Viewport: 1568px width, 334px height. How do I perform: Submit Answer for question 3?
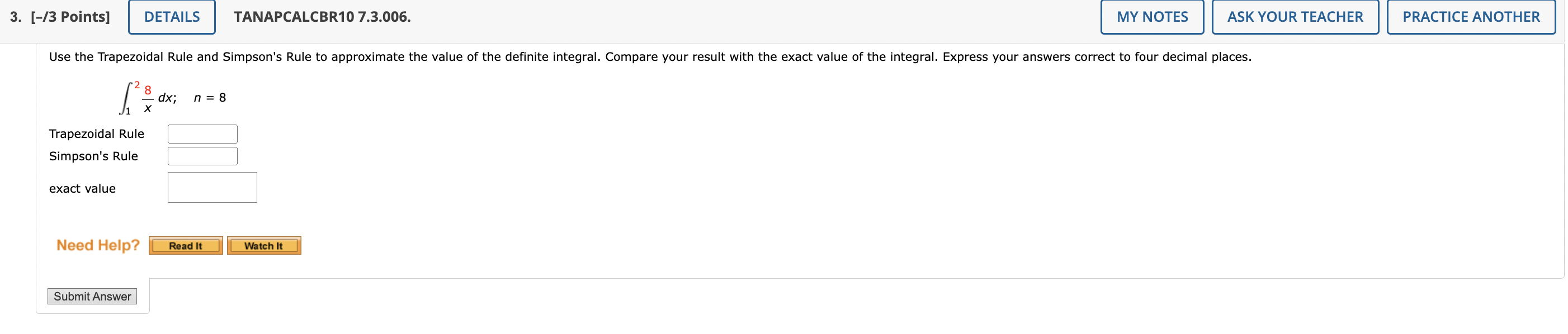tap(92, 296)
